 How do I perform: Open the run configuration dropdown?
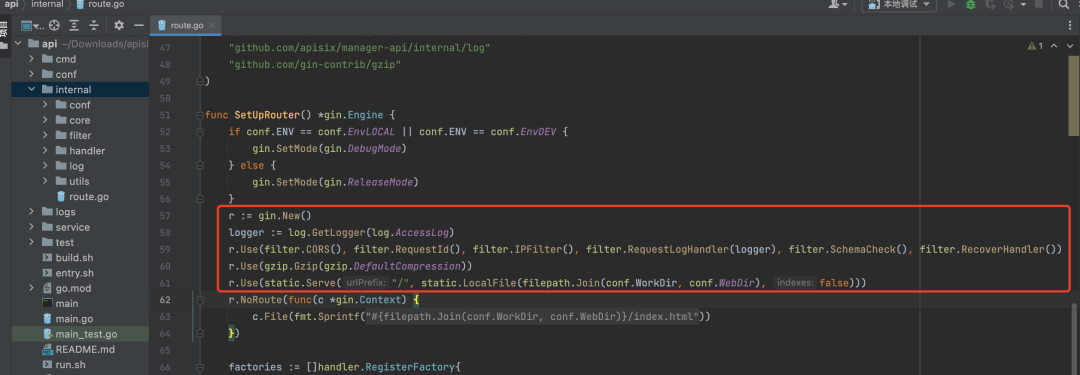point(898,5)
